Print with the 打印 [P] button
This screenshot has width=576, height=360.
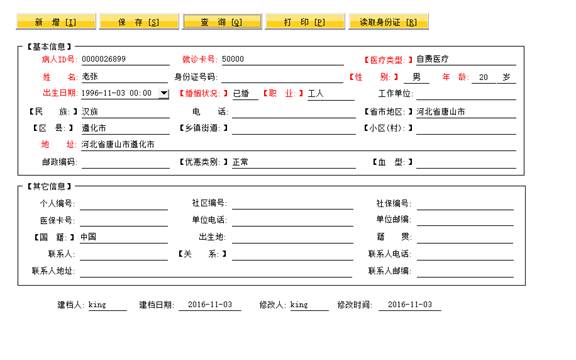[305, 22]
